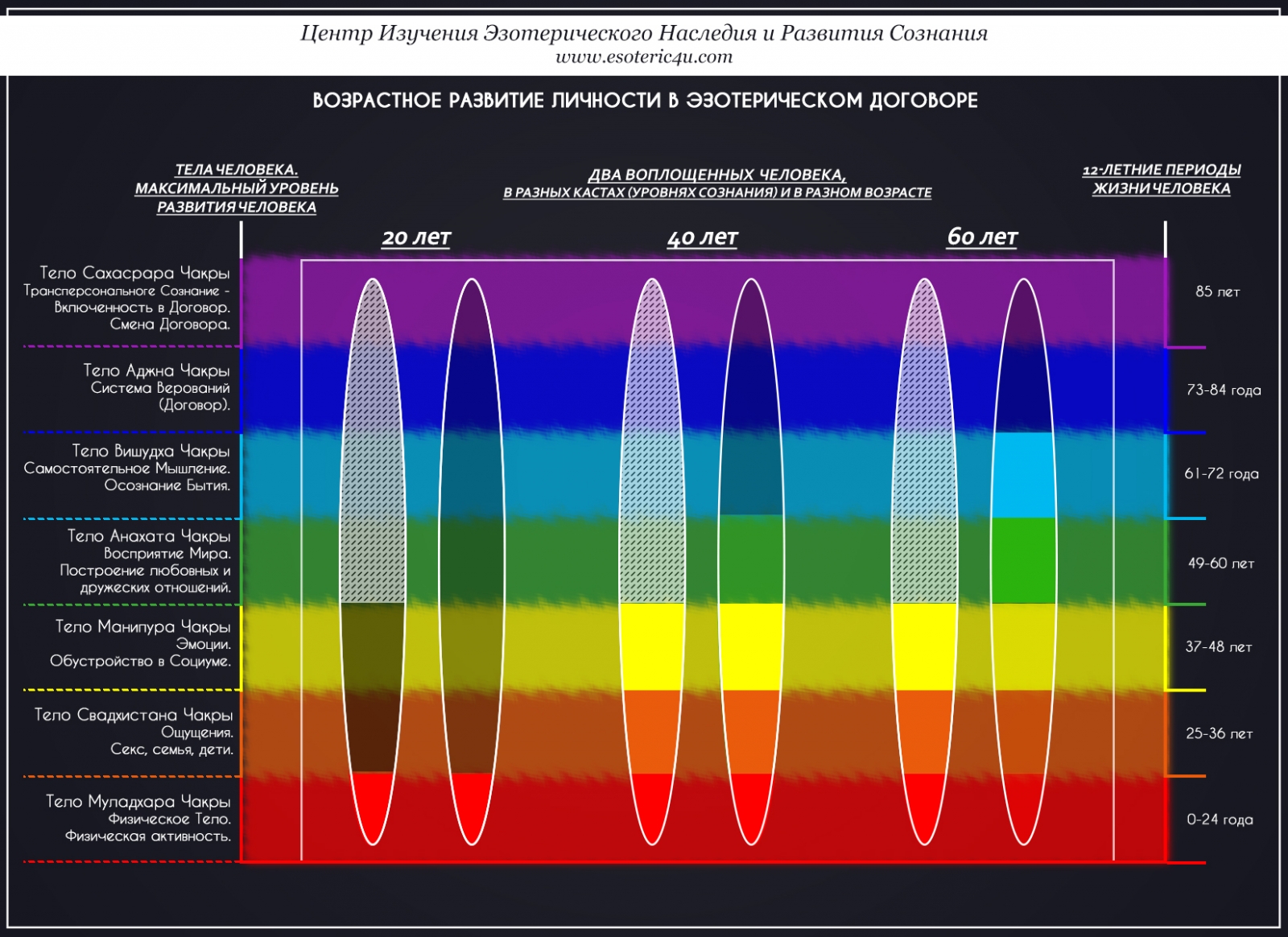Click the '85 лет' period label

(1217, 291)
